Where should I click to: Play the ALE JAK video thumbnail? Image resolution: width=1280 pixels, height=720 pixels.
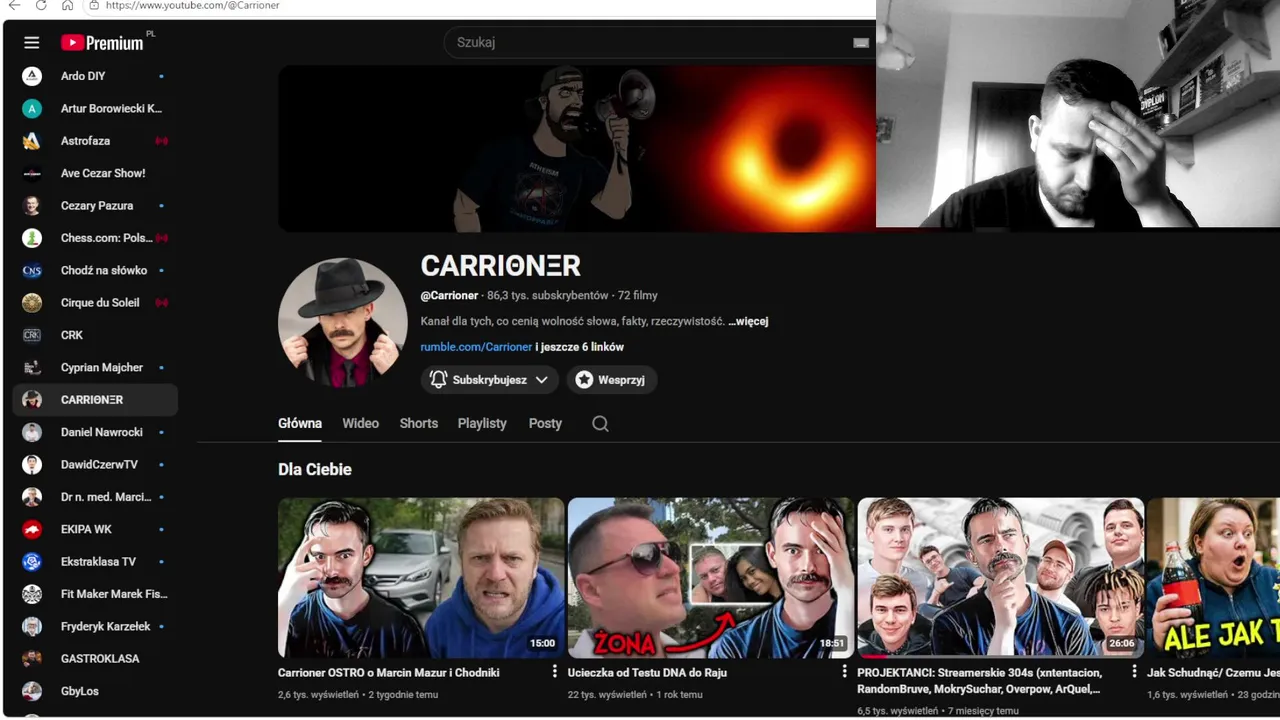point(1213,577)
